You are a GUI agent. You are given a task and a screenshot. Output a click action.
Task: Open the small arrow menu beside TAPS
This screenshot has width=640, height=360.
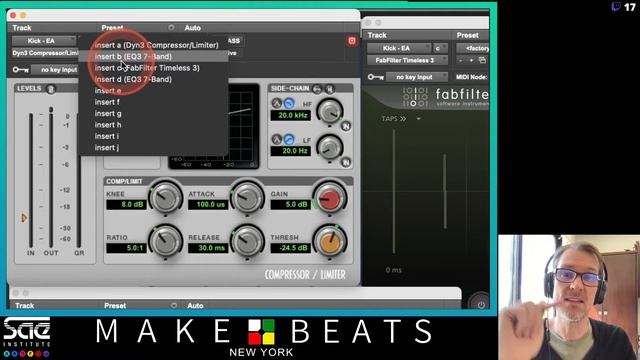[418, 119]
